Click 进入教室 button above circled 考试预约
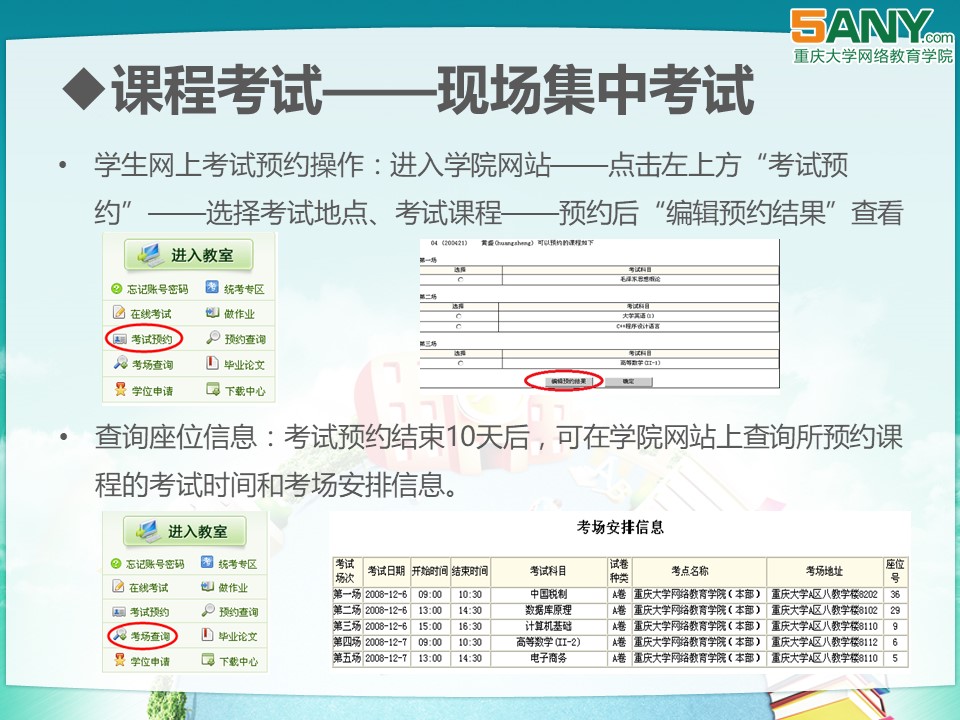Screen dimensions: 960x720 (x=188, y=255)
